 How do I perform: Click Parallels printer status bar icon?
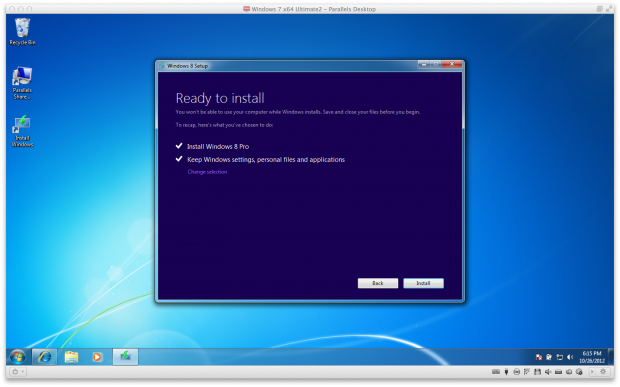click(x=579, y=372)
